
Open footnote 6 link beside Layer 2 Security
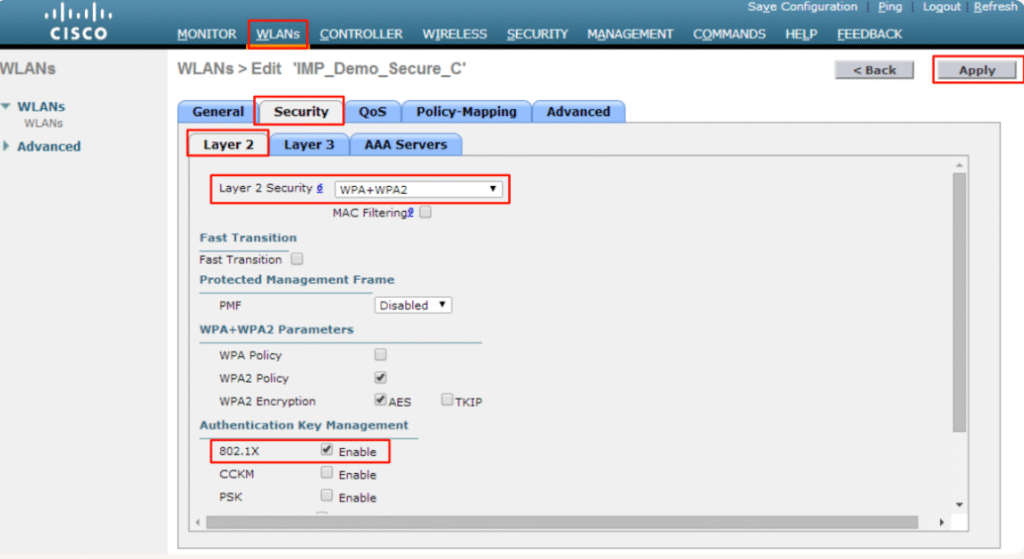320,188
